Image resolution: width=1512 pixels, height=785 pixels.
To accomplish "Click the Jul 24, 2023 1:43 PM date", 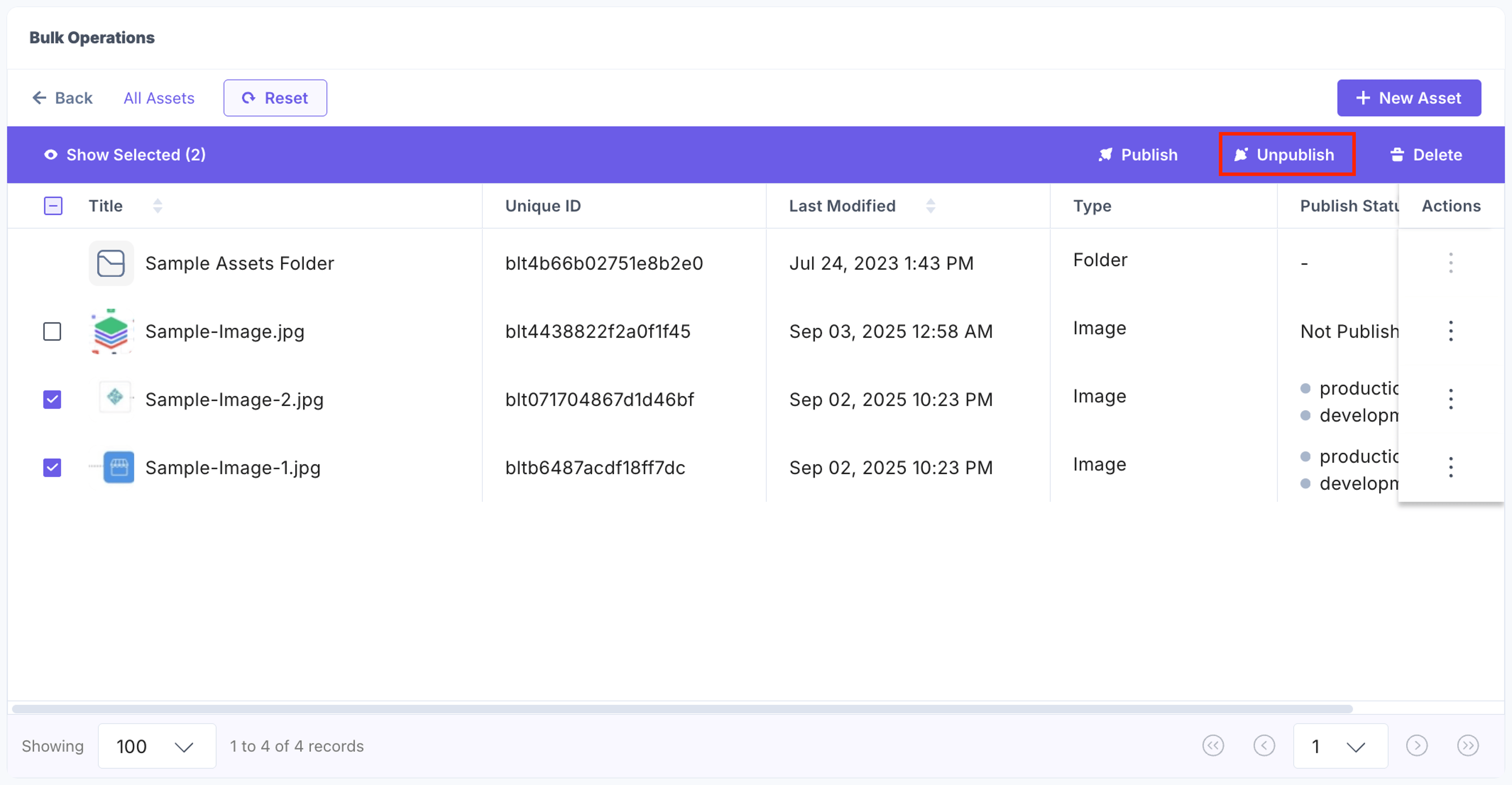I will (881, 264).
